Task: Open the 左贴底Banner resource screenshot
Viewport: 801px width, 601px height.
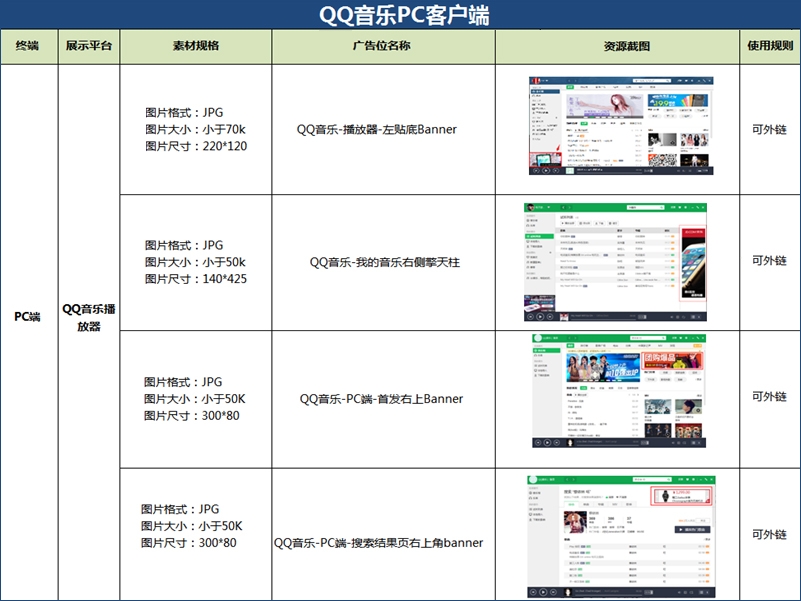Action: (x=621, y=126)
